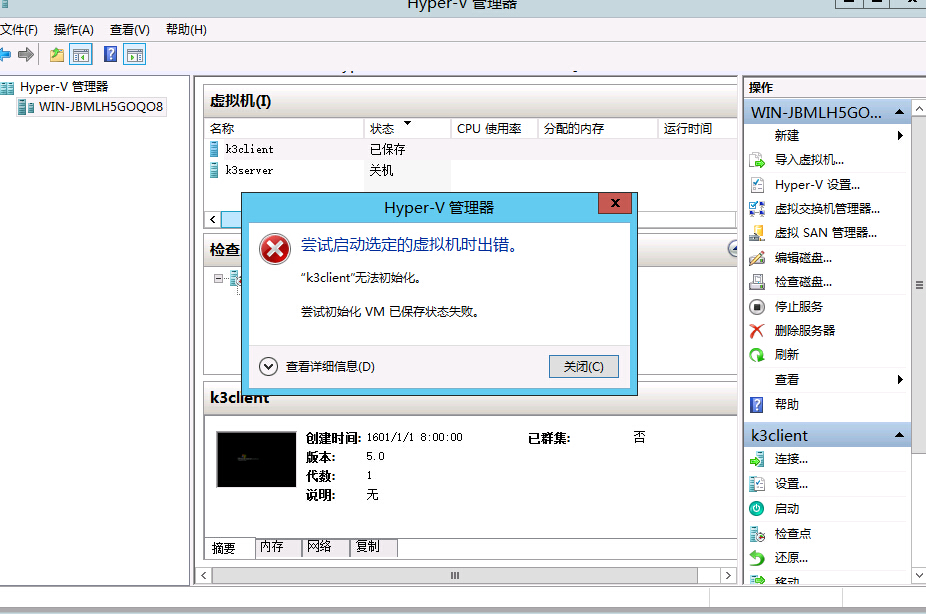Click the Up one level folder icon
This screenshot has width=926, height=614.
pyautogui.click(x=57, y=55)
